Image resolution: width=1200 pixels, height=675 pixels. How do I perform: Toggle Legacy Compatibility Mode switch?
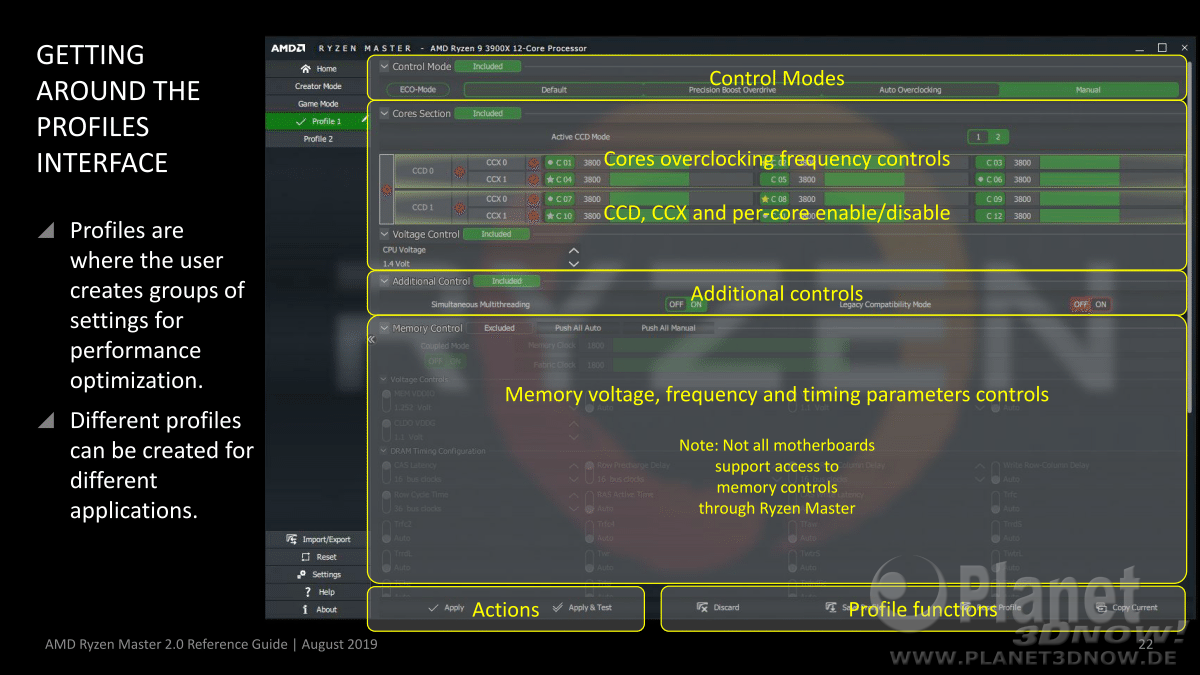tap(1091, 304)
